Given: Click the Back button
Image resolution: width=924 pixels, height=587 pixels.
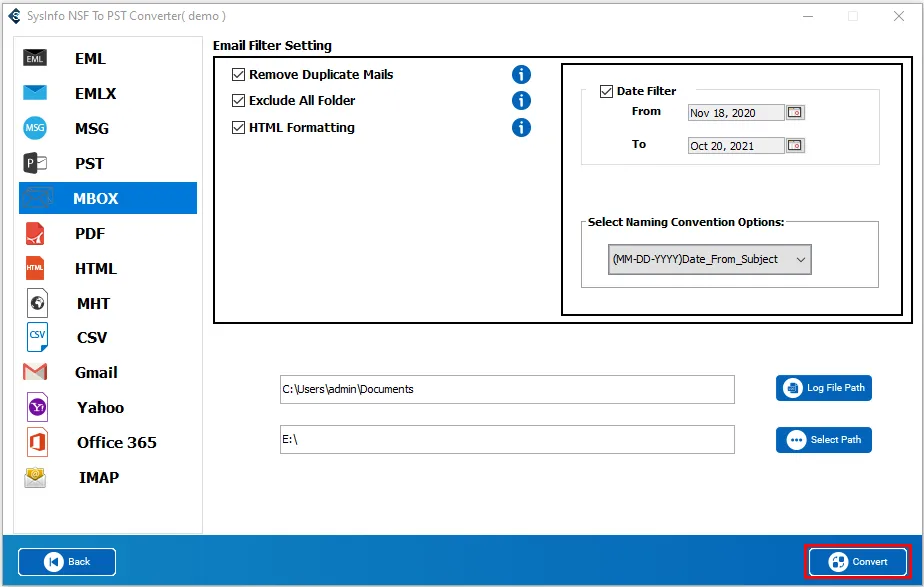Looking at the screenshot, I should pyautogui.click(x=67, y=562).
